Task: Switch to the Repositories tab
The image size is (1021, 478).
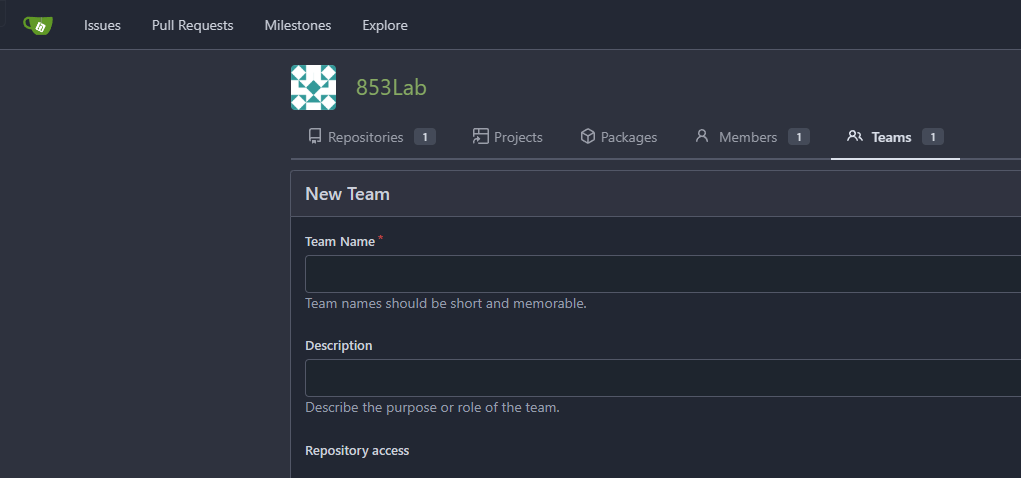Action: (365, 137)
